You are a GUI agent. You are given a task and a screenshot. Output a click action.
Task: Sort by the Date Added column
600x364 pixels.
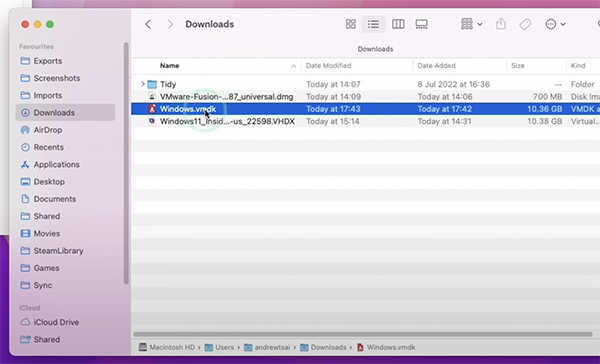436,66
